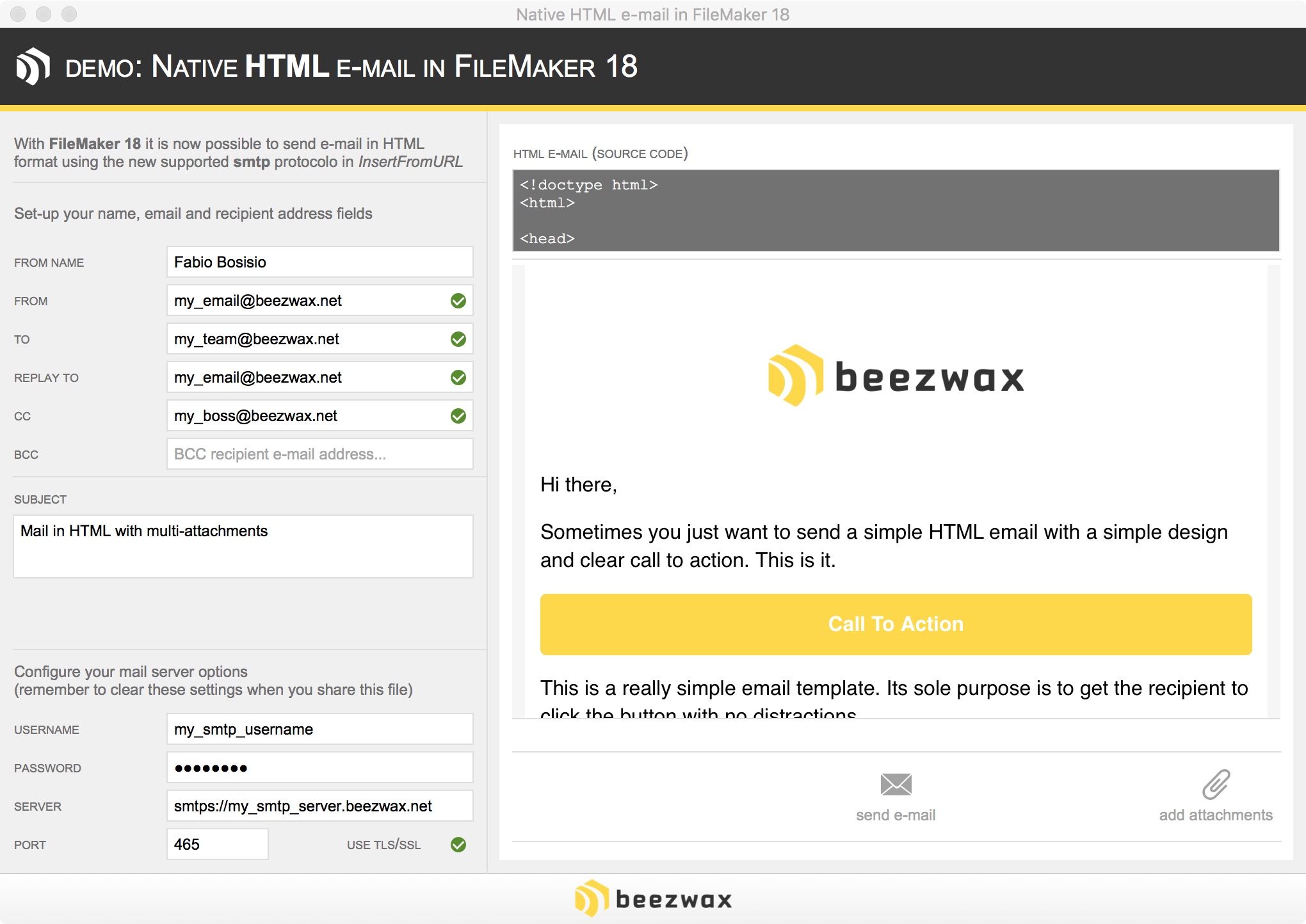Viewport: 1306px width, 924px height.
Task: Click the Beezwax logo in the dark header
Action: coord(33,66)
